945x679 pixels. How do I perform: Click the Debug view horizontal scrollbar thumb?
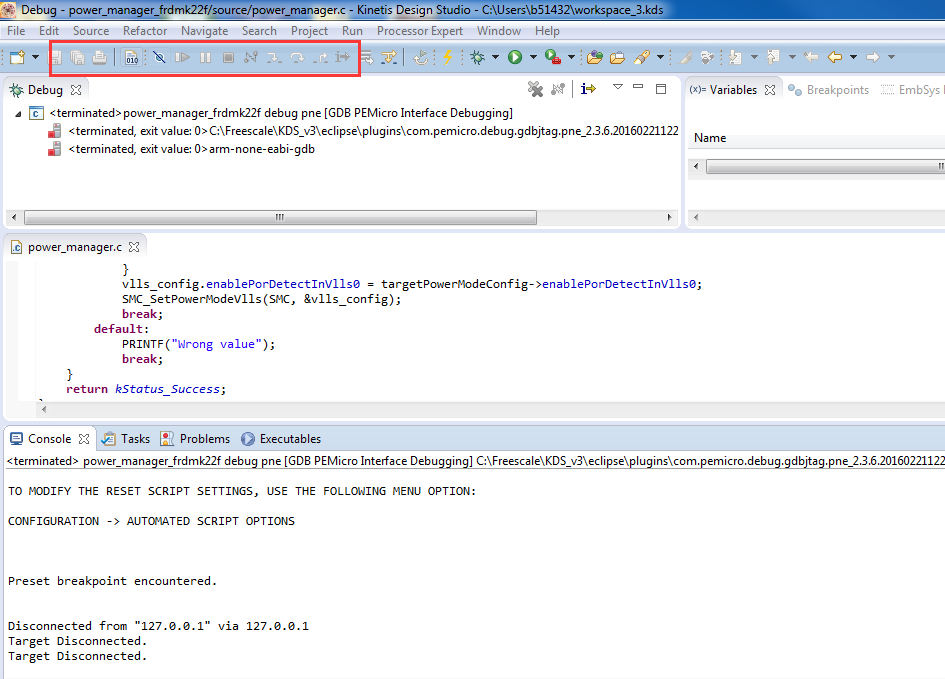280,217
